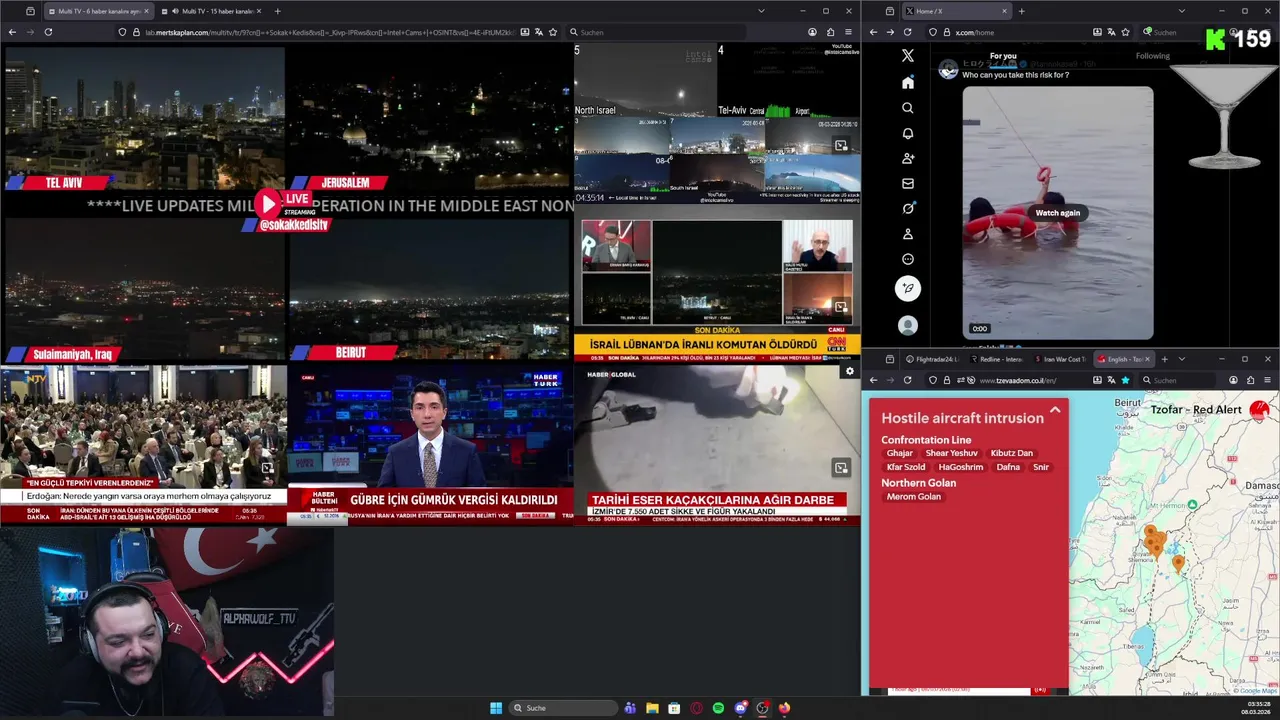Click translate icon in x.com address bar
The width and height of the screenshot is (1280, 720).
coord(1109,32)
